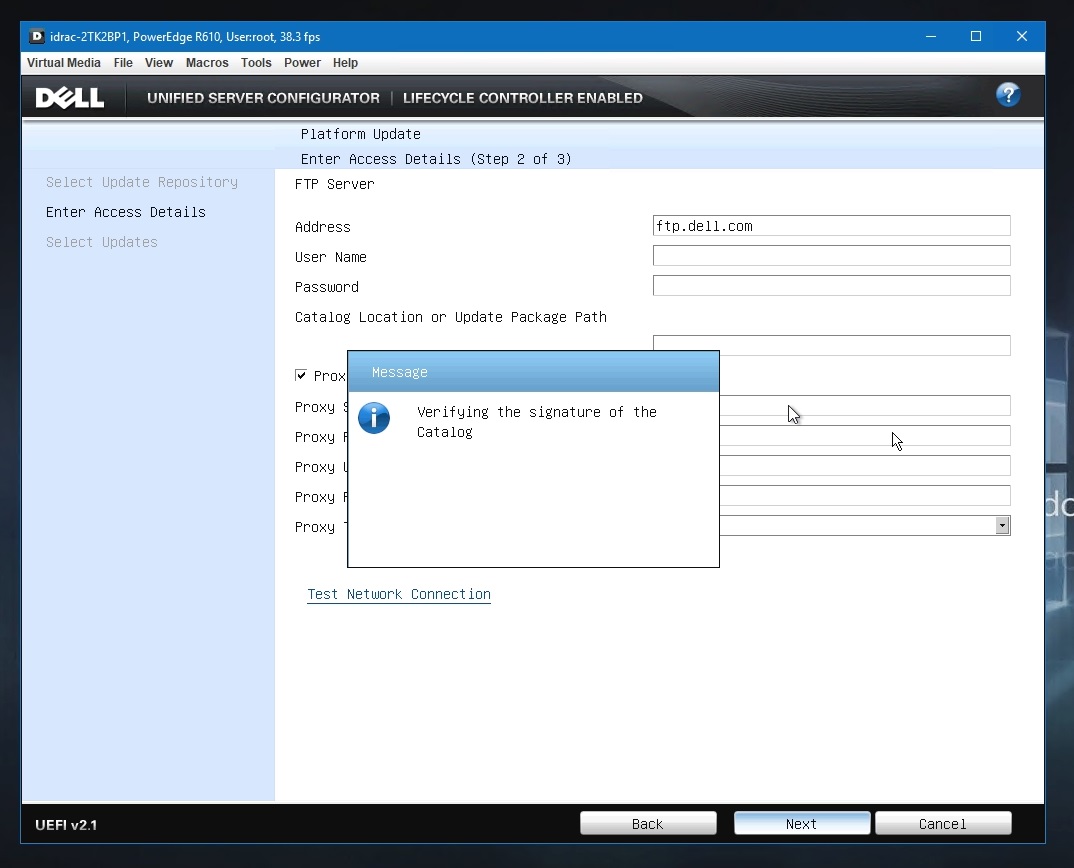Minimize the iDRAC console window
1074x868 pixels.
(930, 36)
